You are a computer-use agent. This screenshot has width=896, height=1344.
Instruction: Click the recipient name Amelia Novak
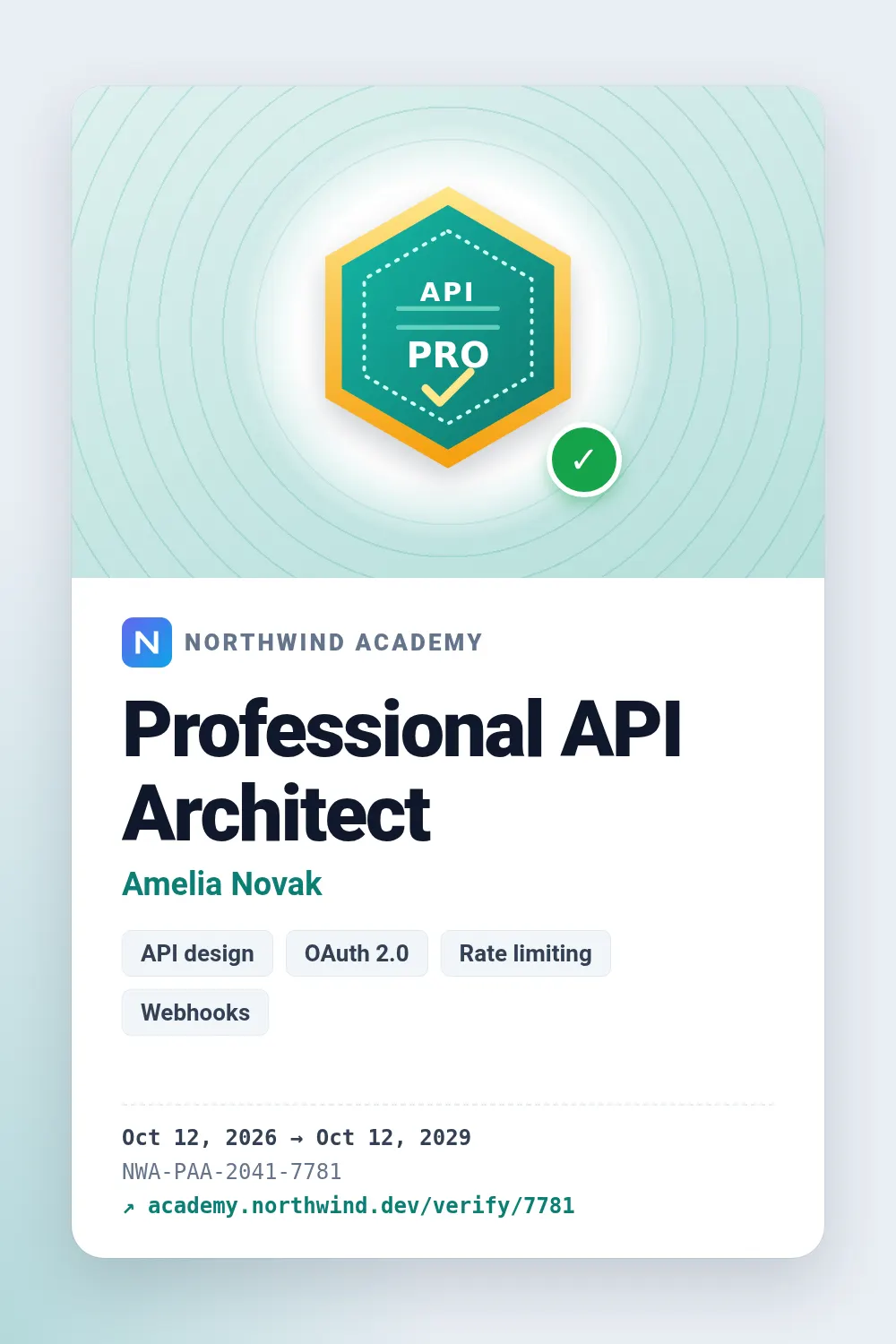point(222,883)
